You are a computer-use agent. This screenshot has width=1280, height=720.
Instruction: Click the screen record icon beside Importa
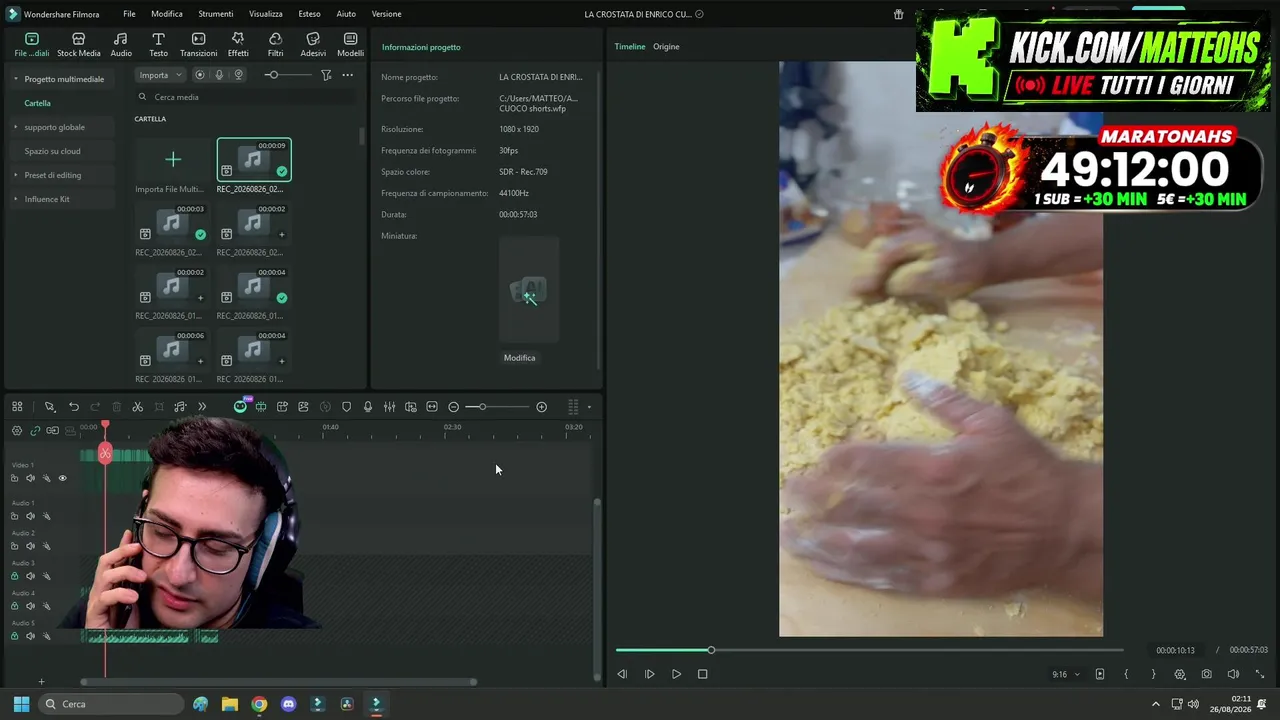(200, 75)
